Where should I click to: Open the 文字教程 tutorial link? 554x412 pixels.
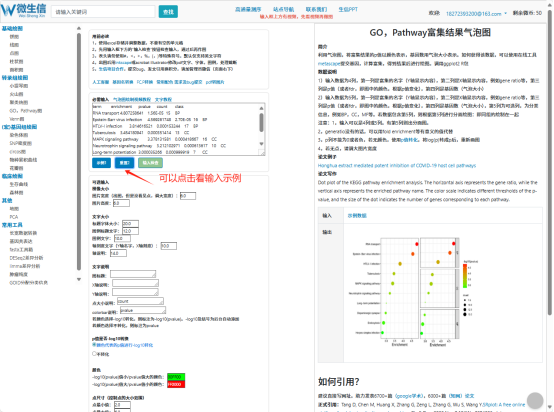[163, 99]
